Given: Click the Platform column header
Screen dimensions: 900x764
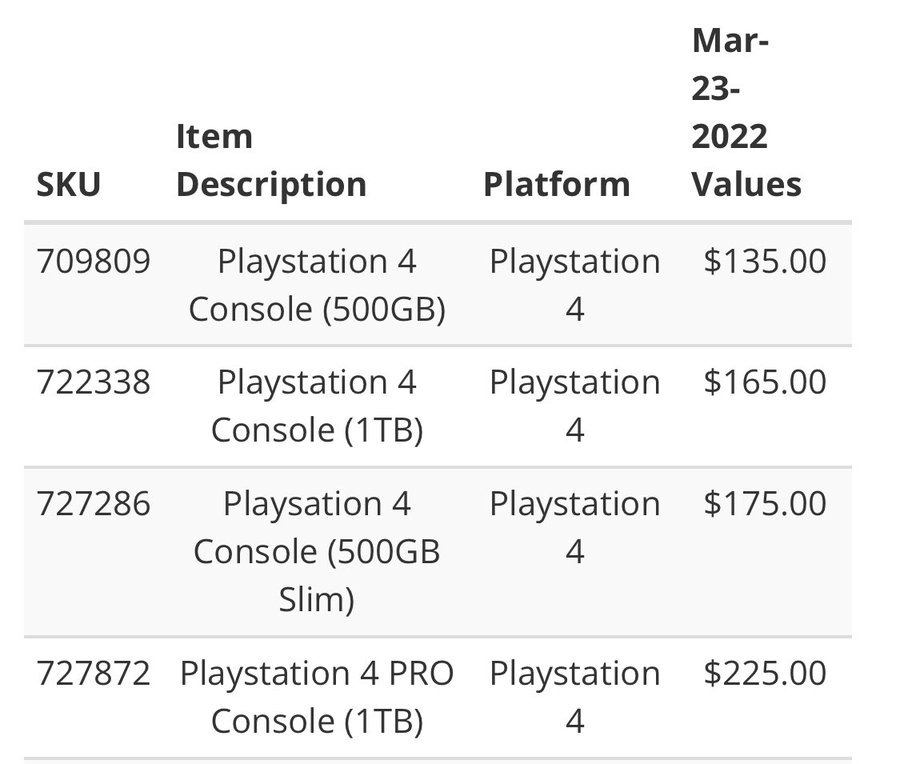Looking at the screenshot, I should pos(557,184).
